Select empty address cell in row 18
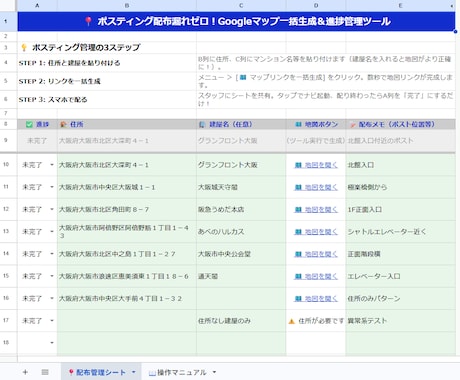The image size is (460, 380). [x=127, y=343]
